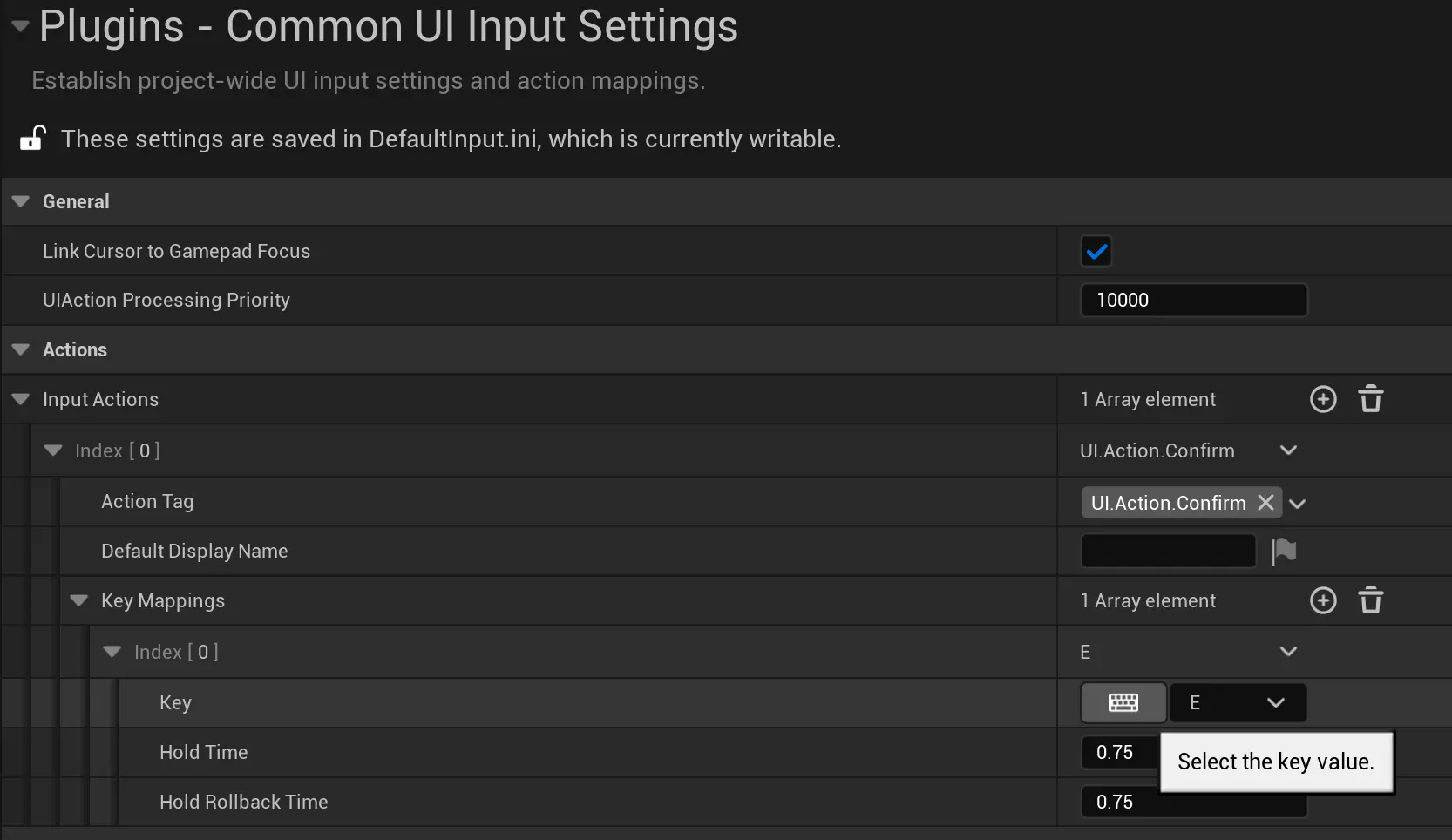The image size is (1452, 840).
Task: Collapse the Key Mappings array
Action: pyautogui.click(x=79, y=600)
